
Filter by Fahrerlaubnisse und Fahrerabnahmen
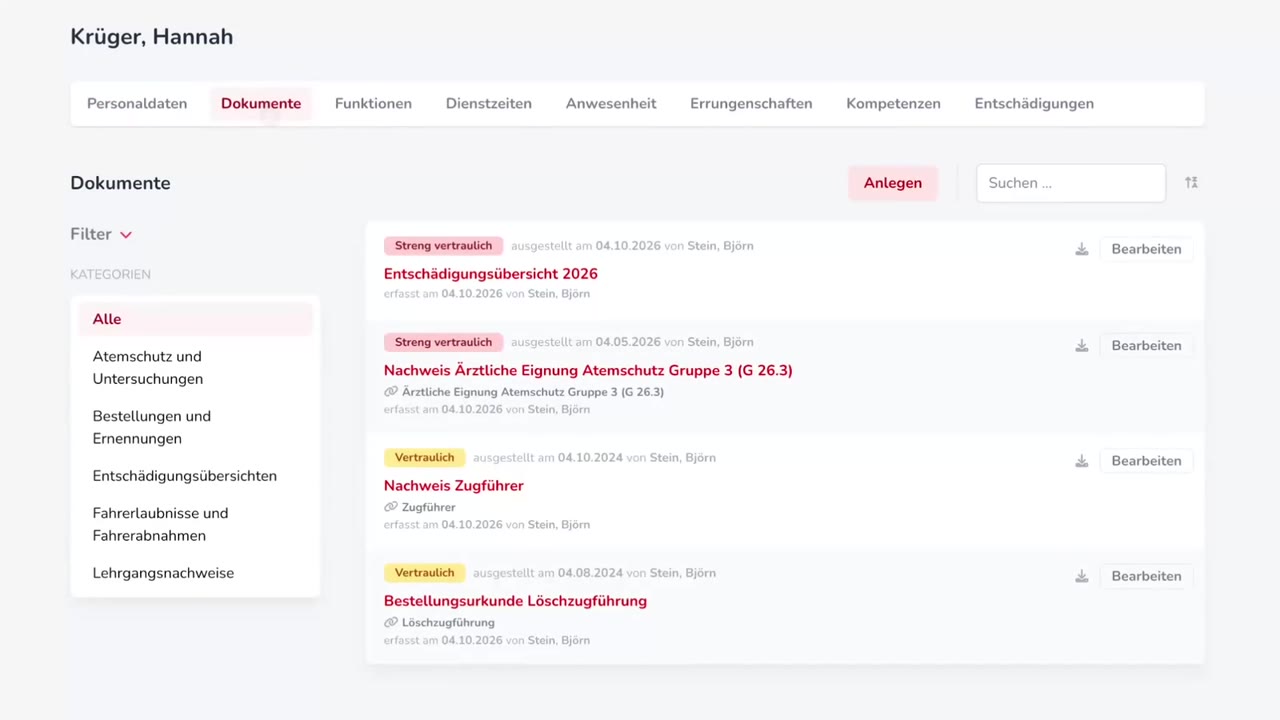195,524
